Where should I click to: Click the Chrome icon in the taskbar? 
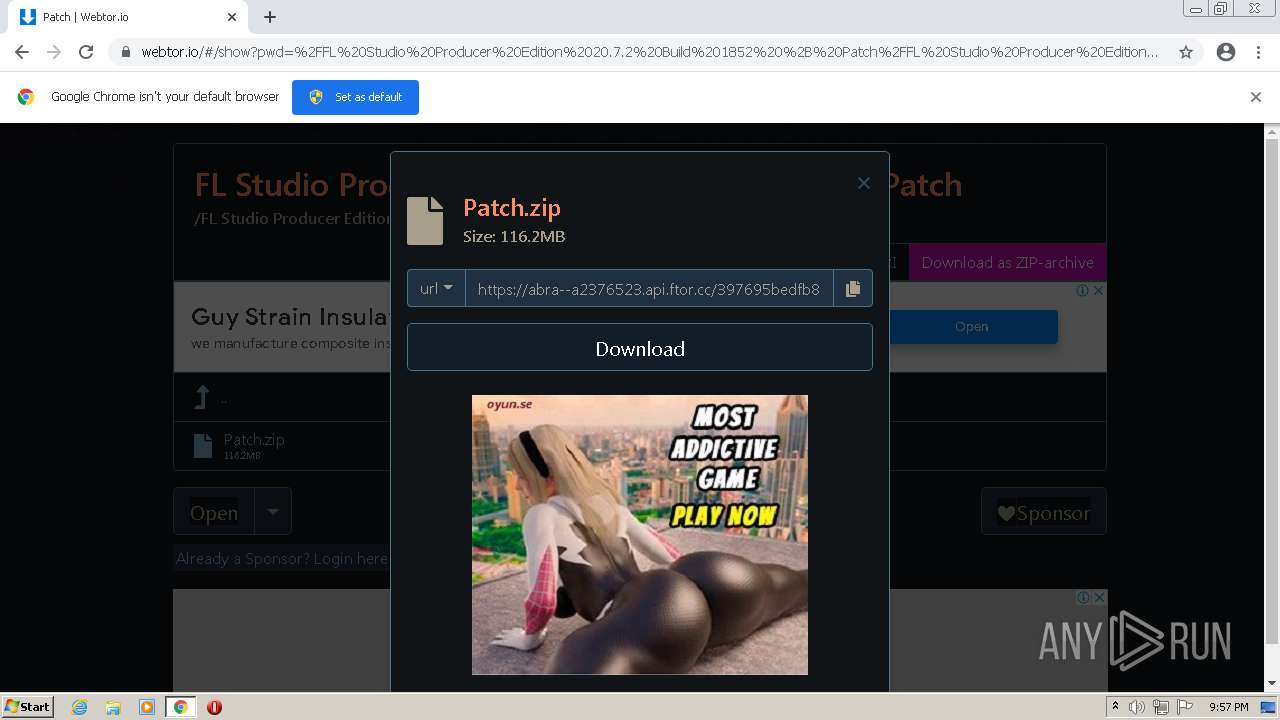[180, 707]
